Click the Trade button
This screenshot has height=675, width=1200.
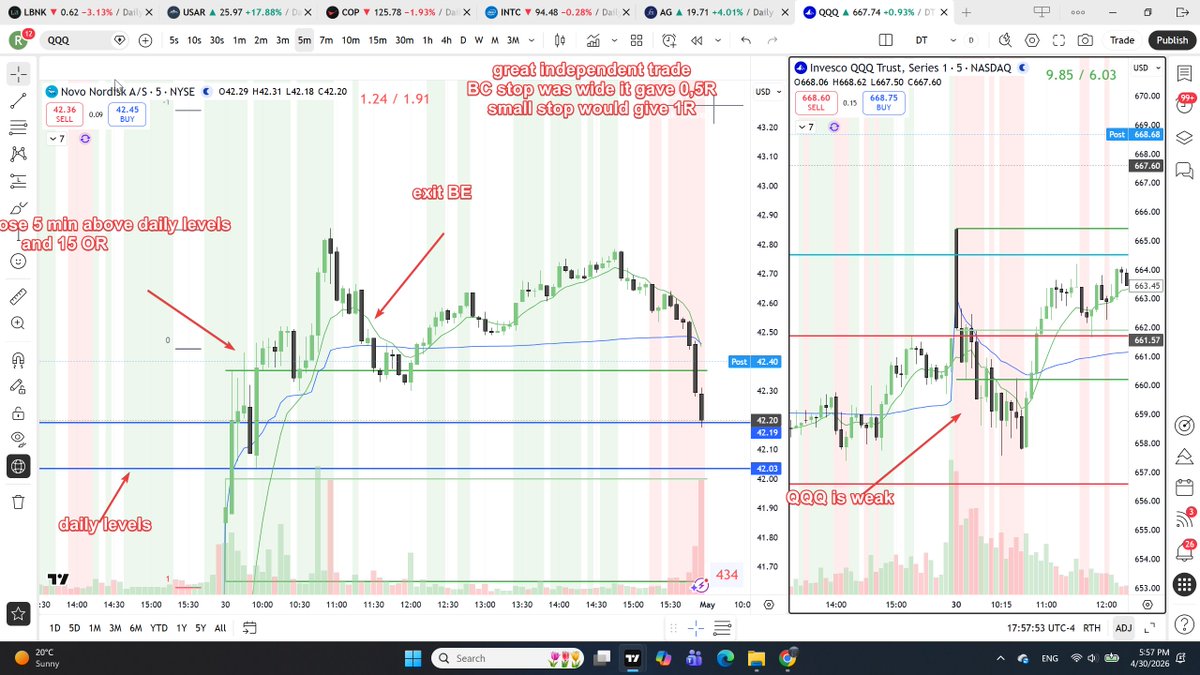[1122, 41]
